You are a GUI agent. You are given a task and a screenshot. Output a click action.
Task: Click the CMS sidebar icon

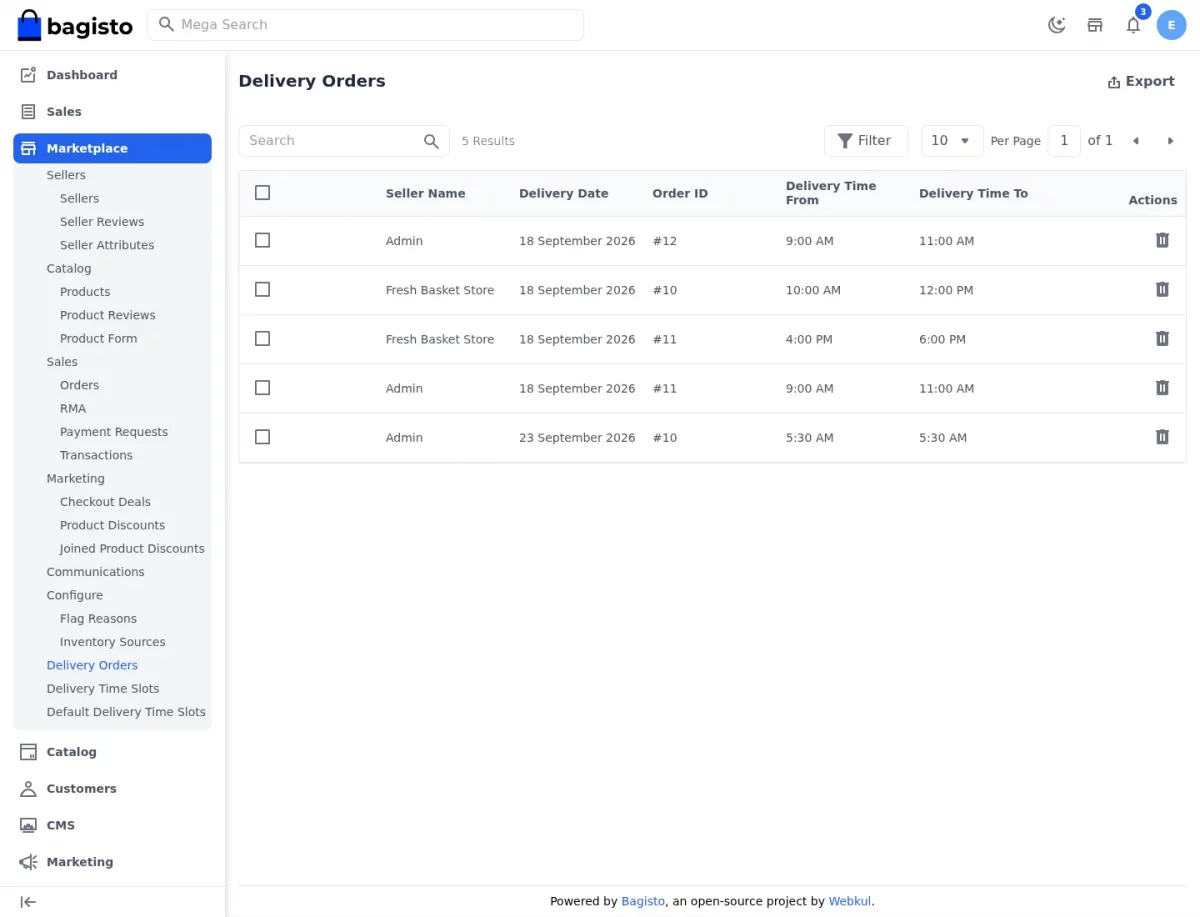[x=28, y=825]
